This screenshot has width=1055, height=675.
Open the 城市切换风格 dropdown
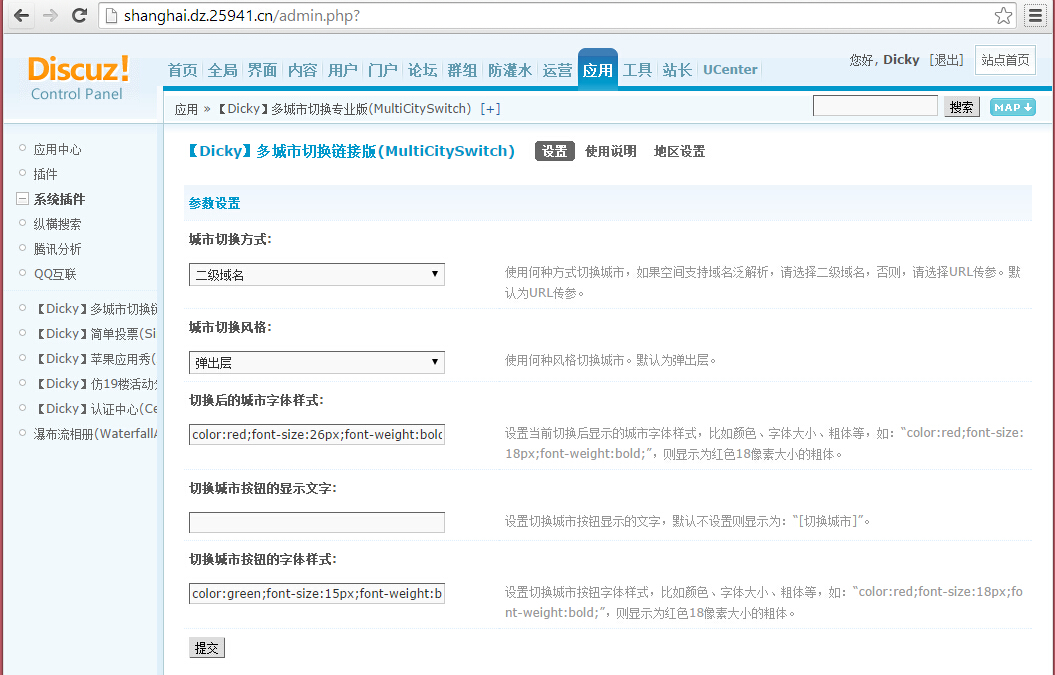[317, 362]
